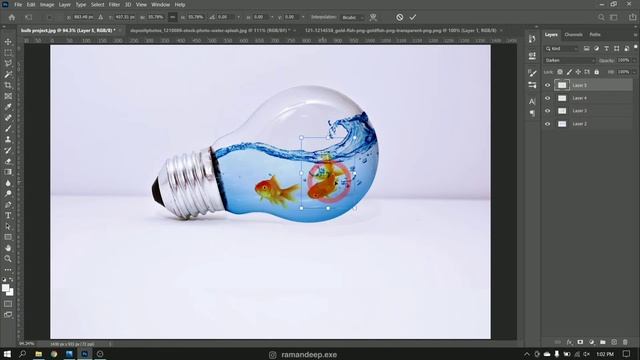The width and height of the screenshot is (640, 360).
Task: Open the layer filter Kind dropdown
Action: coord(562,49)
